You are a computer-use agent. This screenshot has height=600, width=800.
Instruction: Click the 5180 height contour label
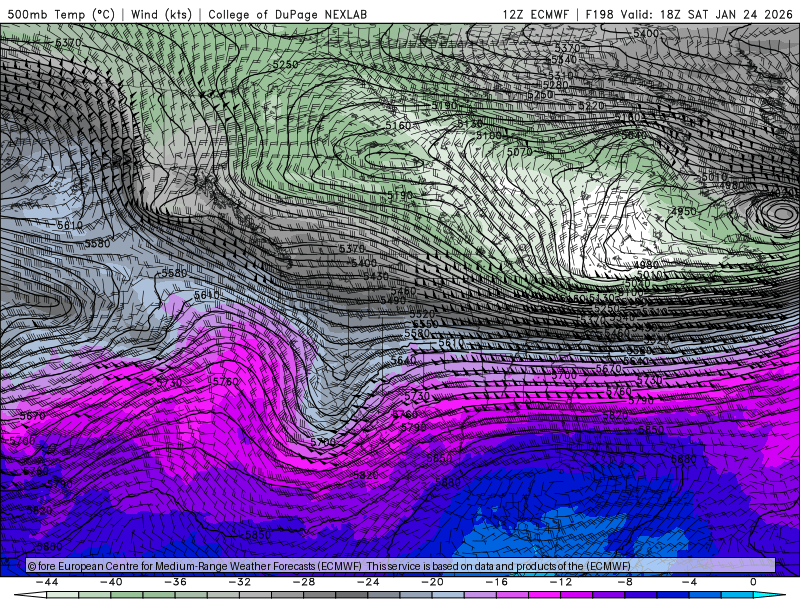(627, 117)
